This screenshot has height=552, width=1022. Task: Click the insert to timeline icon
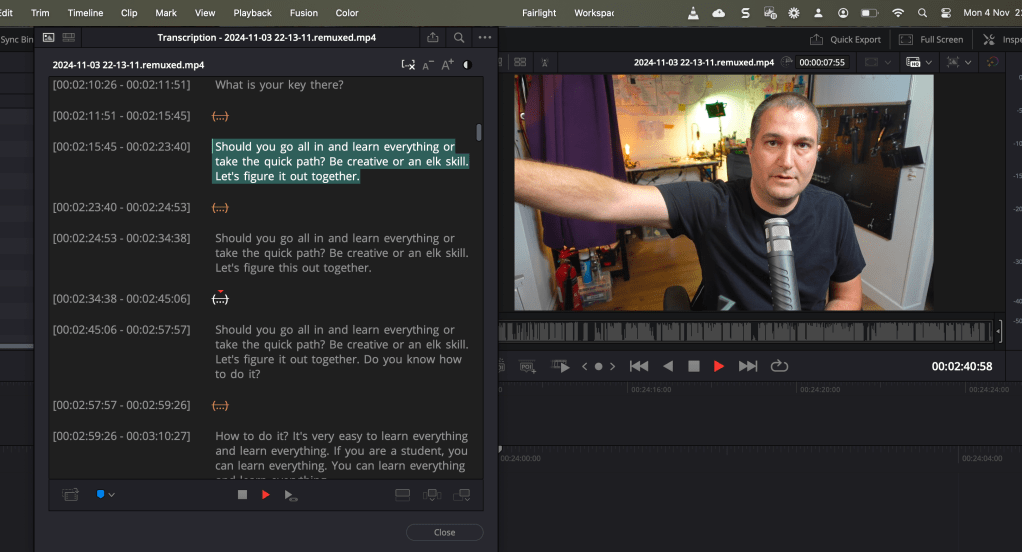(432, 495)
